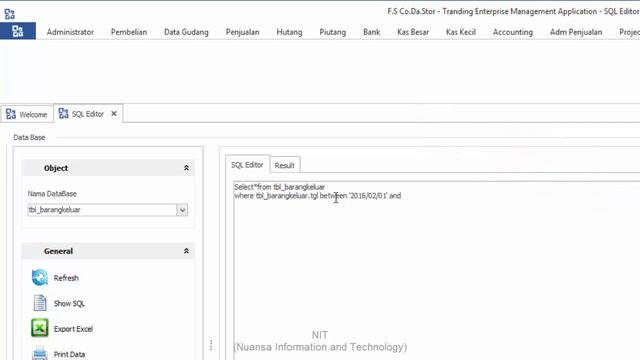Click the Nama DataBase label

pos(52,193)
